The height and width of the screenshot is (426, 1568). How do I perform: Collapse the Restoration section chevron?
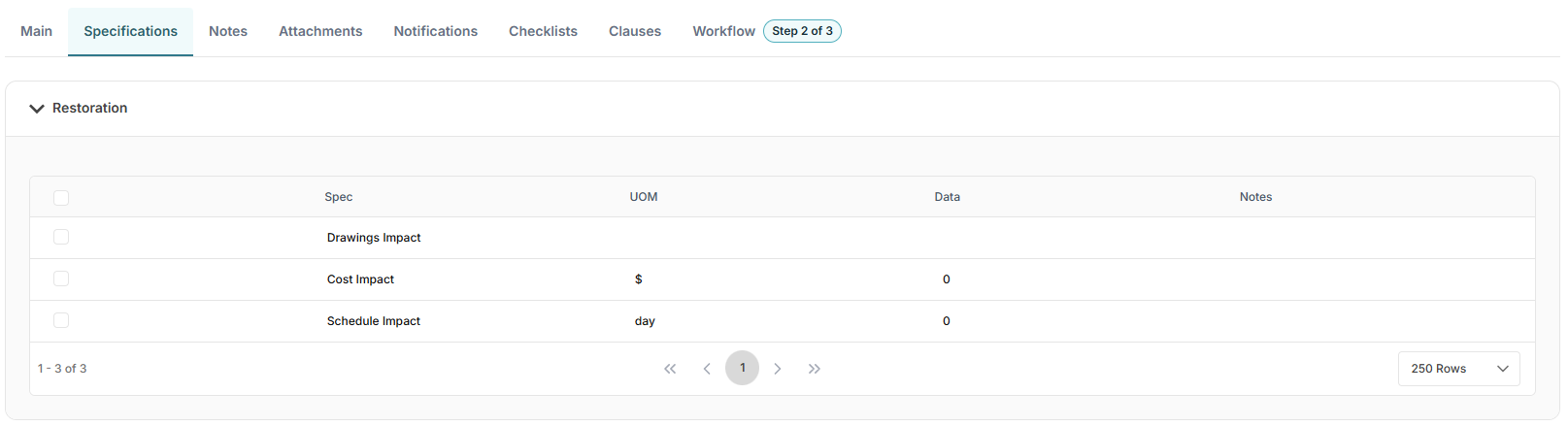coord(37,109)
